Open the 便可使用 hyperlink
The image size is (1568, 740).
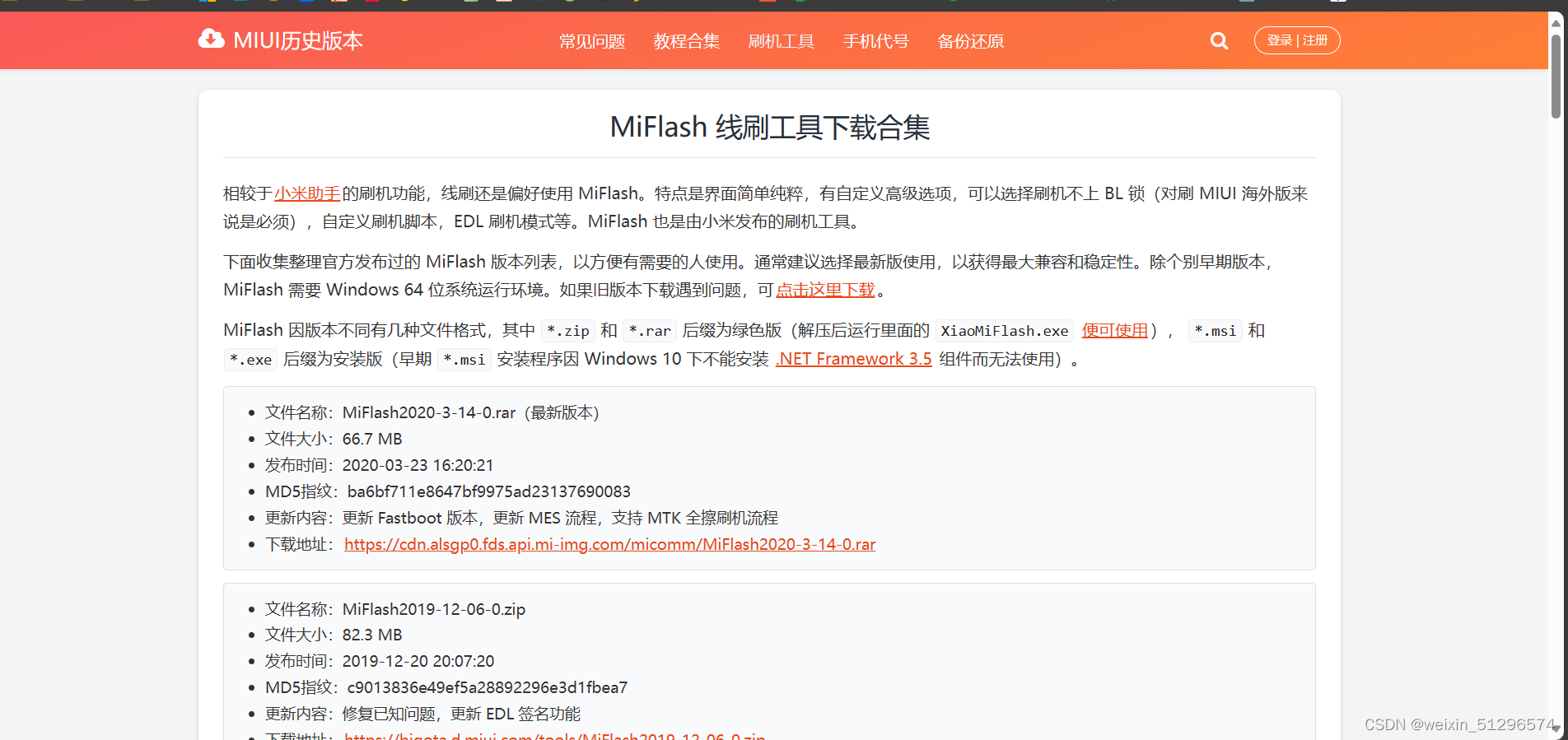coord(1115,330)
